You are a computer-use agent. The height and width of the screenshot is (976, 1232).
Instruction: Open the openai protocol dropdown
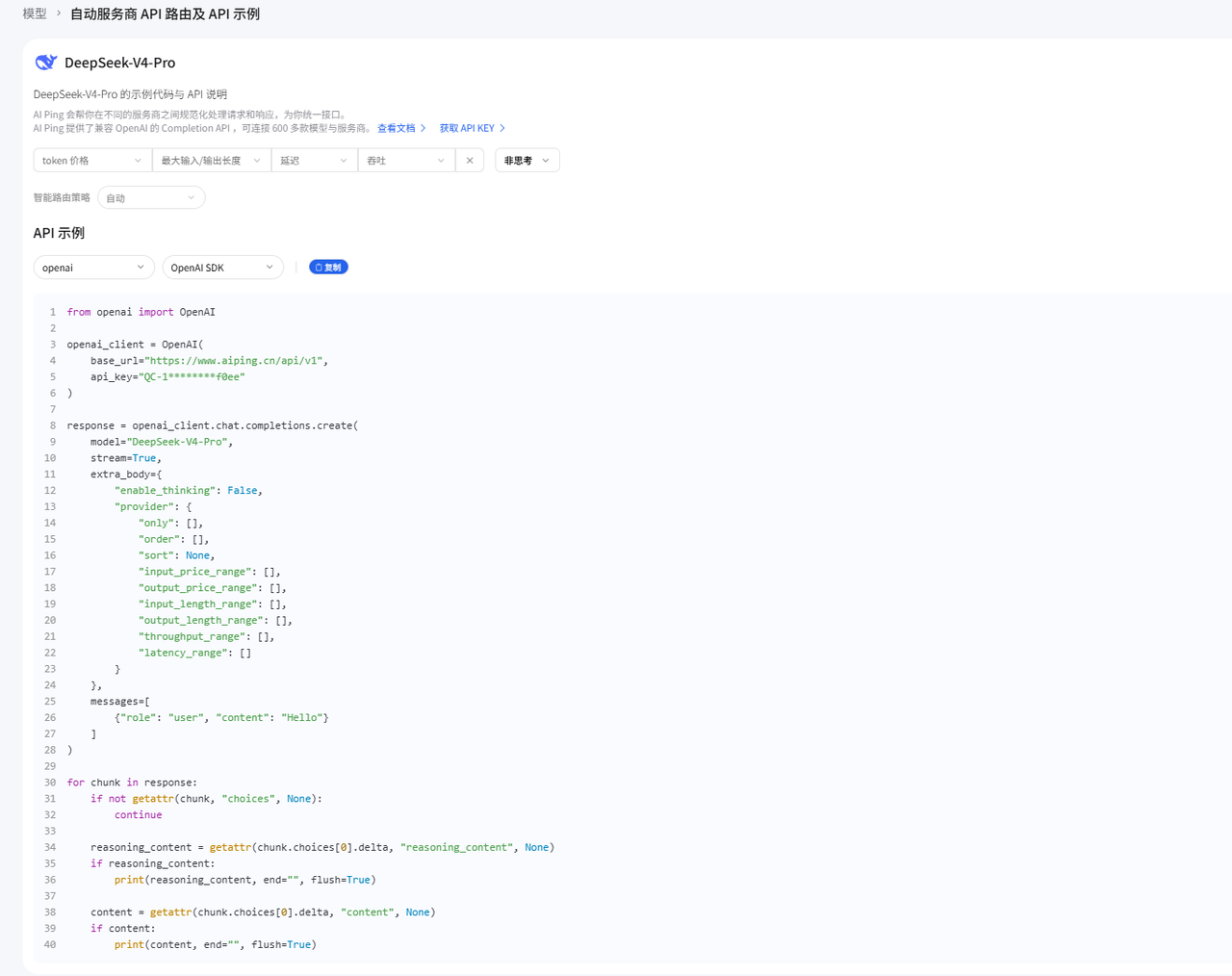94,268
